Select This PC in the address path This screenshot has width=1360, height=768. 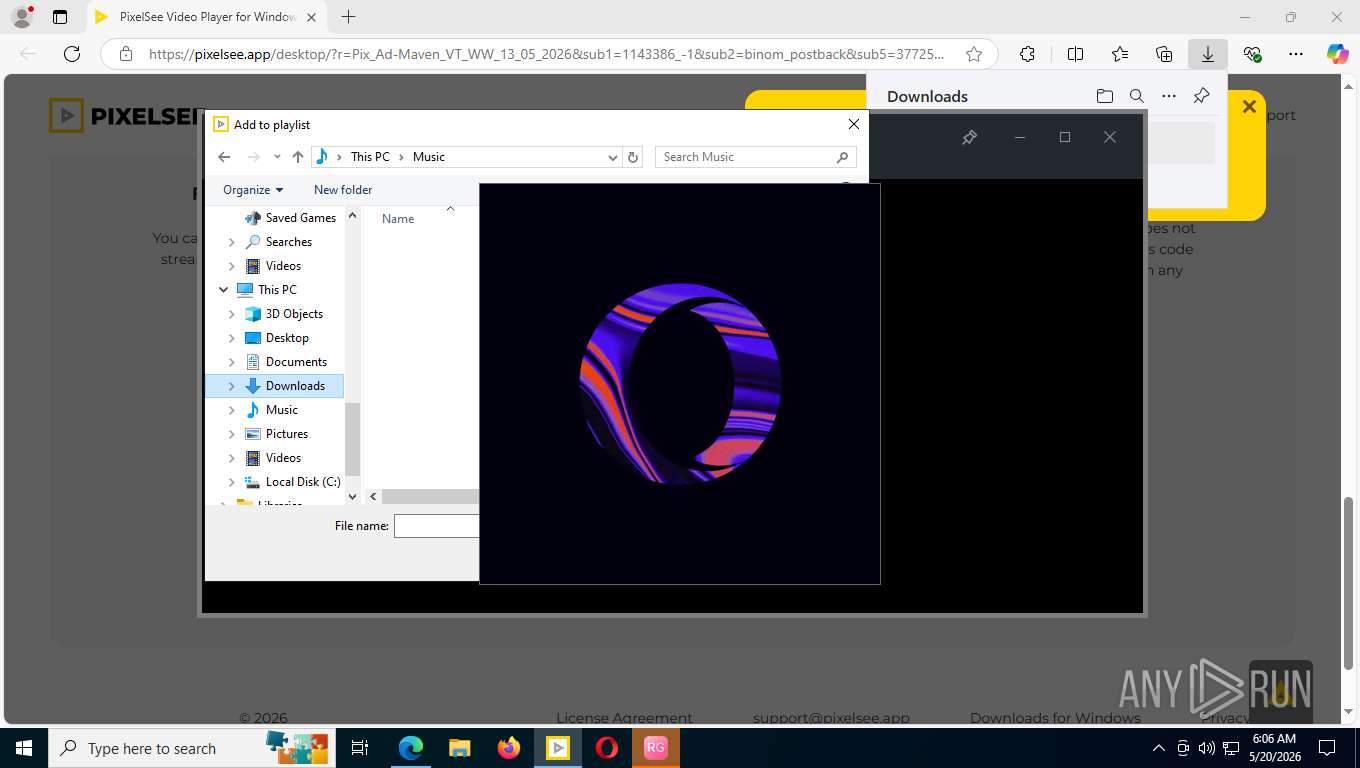pyautogui.click(x=370, y=157)
